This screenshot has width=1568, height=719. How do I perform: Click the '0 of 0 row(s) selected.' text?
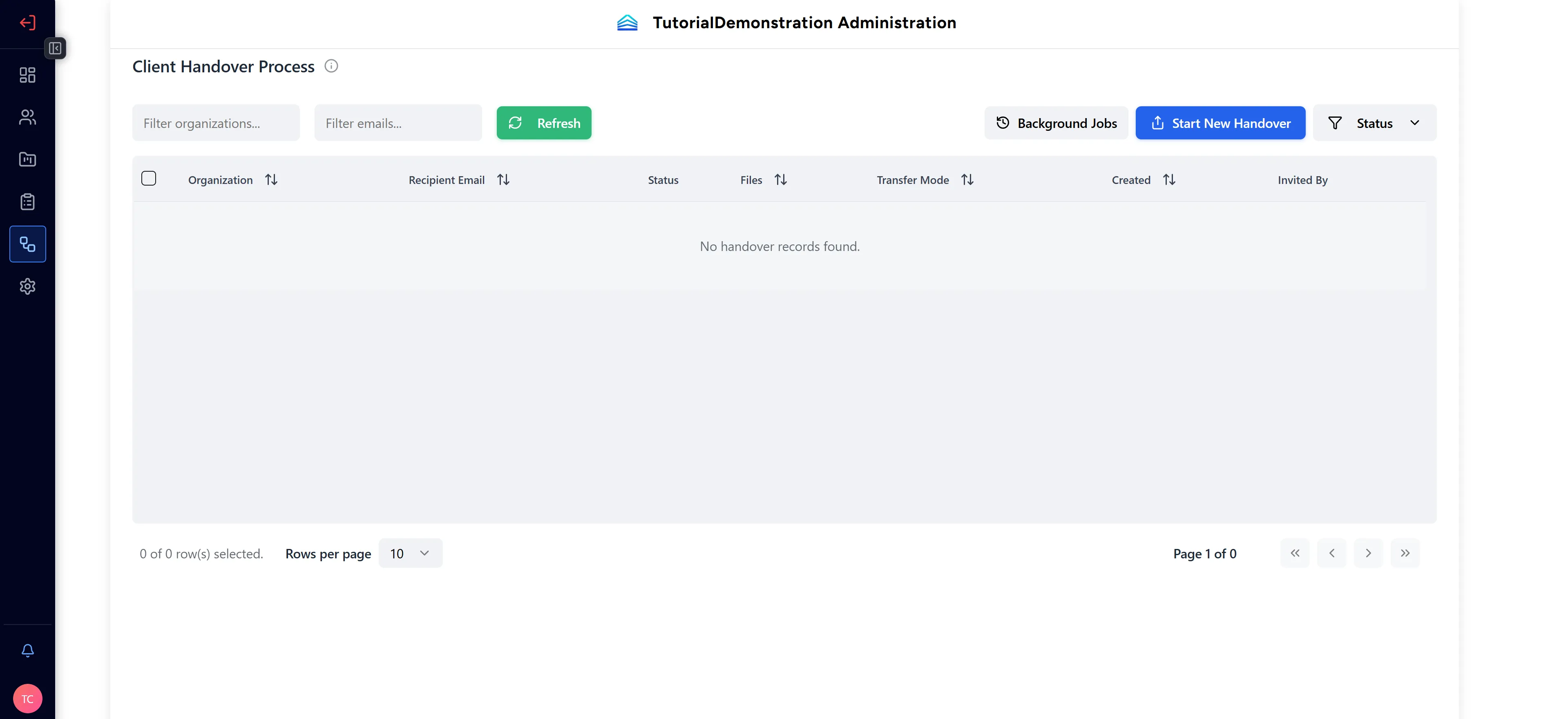pyautogui.click(x=201, y=553)
